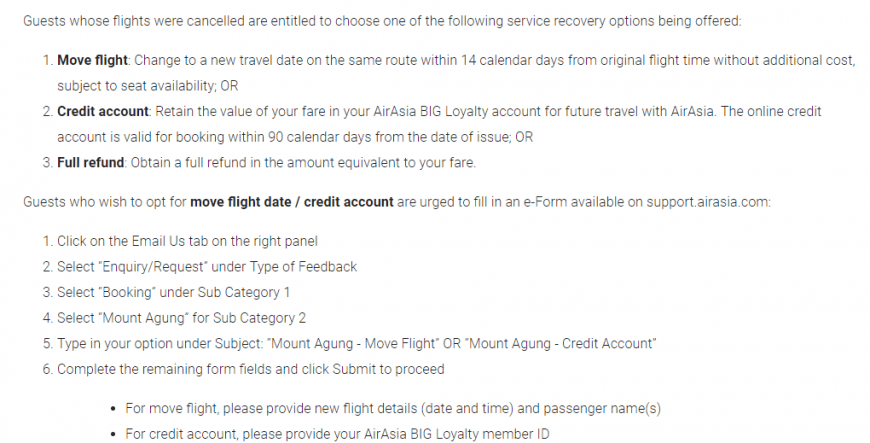Click the support.airasia.com text
This screenshot has height=443, width=870.
pos(707,202)
